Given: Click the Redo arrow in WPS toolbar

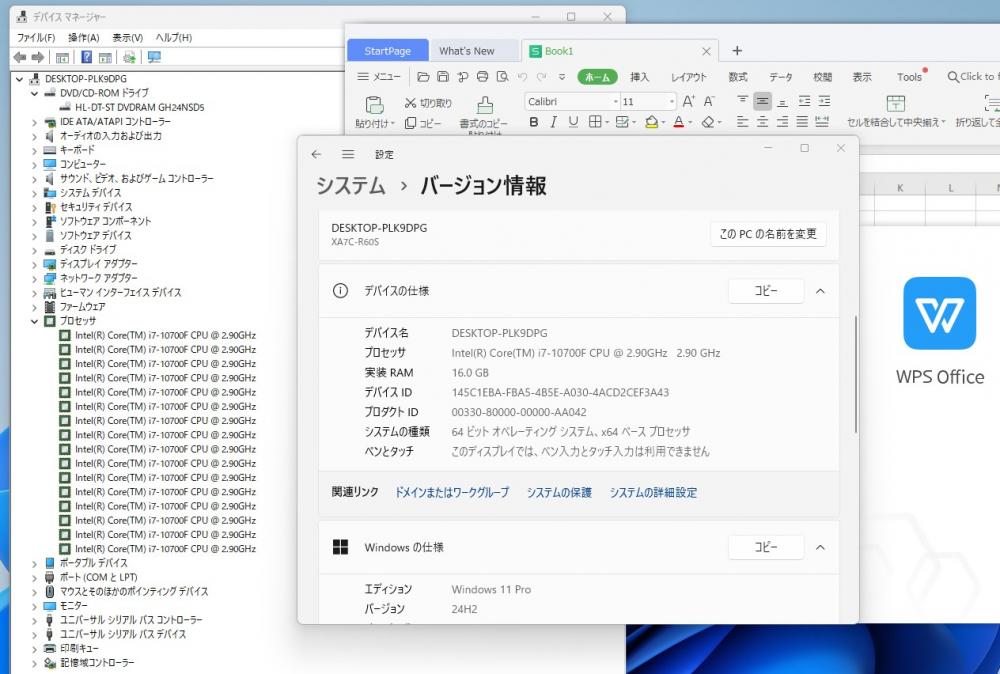Looking at the screenshot, I should click(x=541, y=77).
